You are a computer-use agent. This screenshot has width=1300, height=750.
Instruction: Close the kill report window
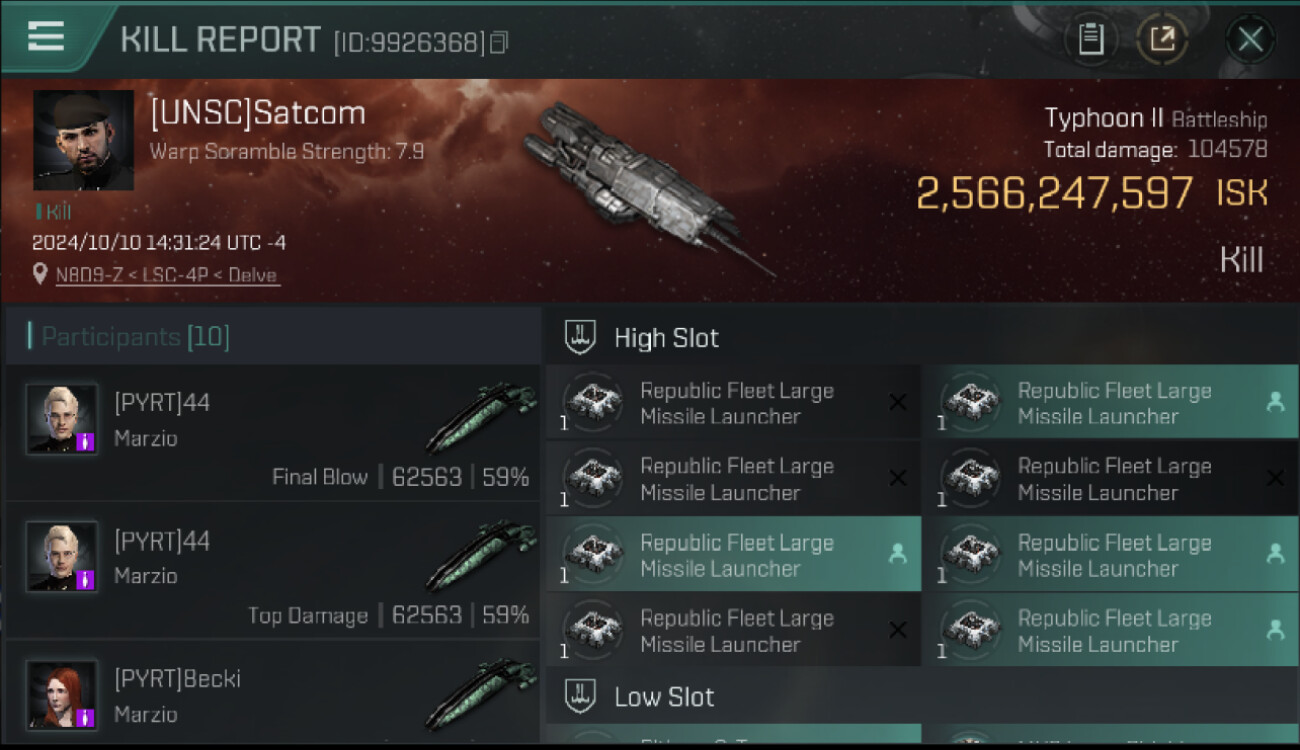point(1250,39)
